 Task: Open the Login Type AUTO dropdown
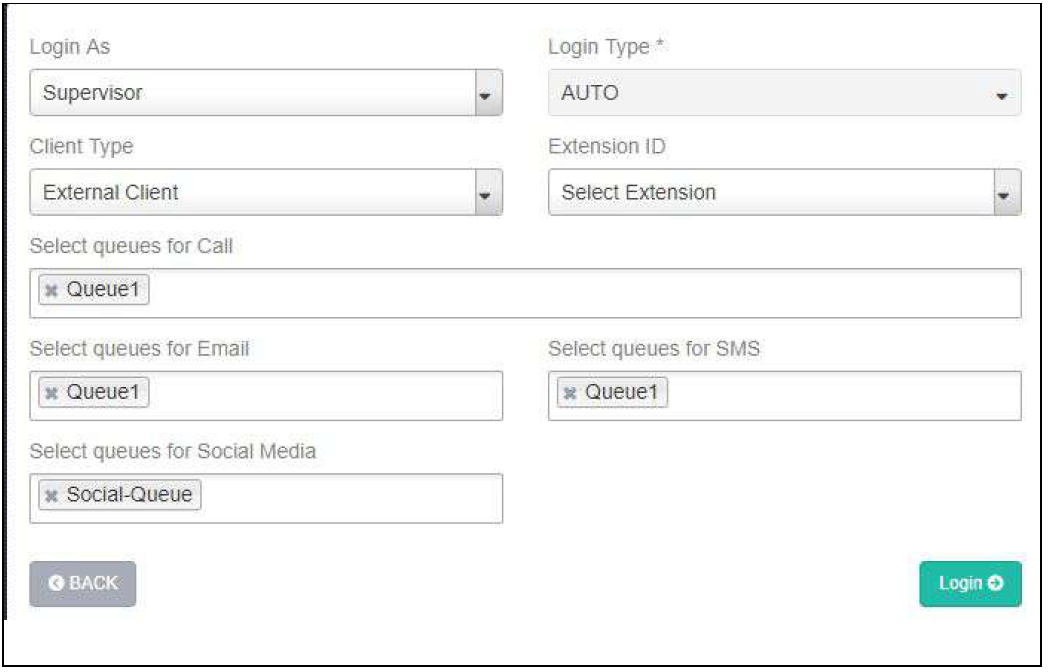coord(785,94)
